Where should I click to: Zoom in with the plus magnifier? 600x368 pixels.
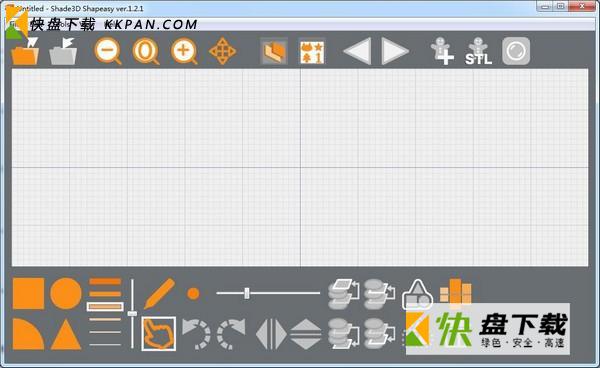[184, 51]
